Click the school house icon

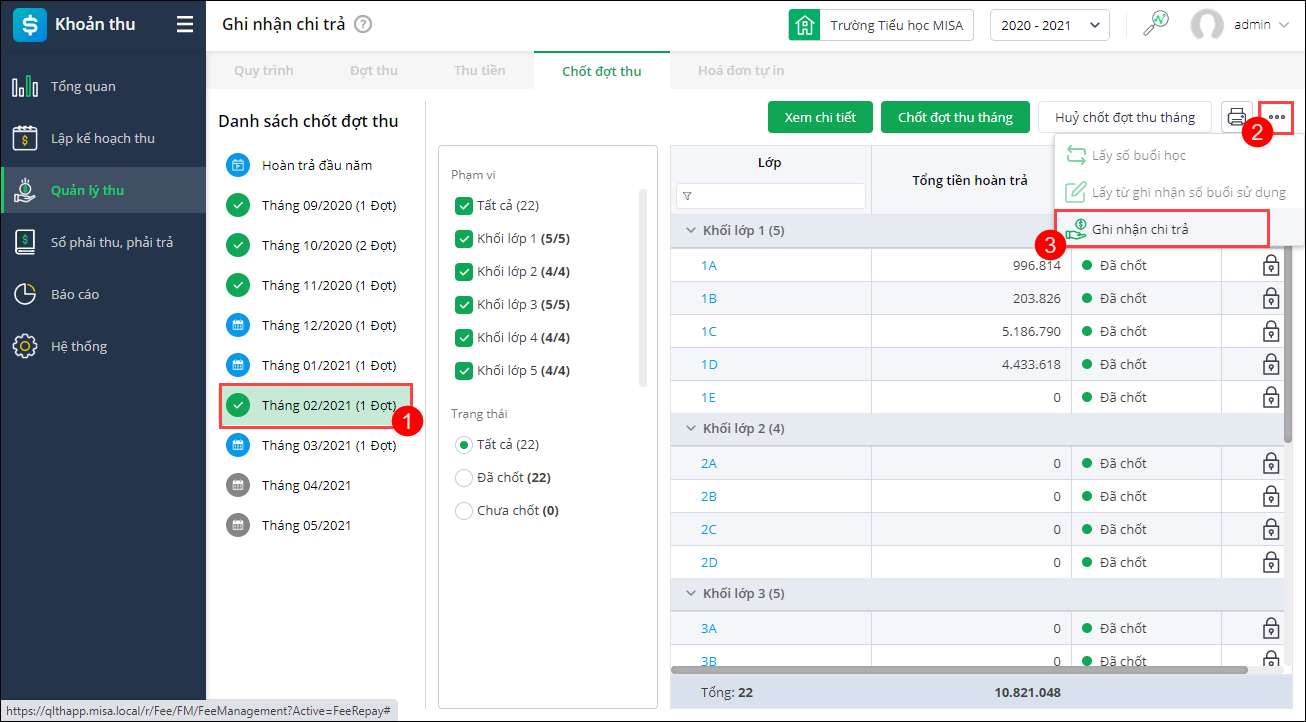[804, 25]
